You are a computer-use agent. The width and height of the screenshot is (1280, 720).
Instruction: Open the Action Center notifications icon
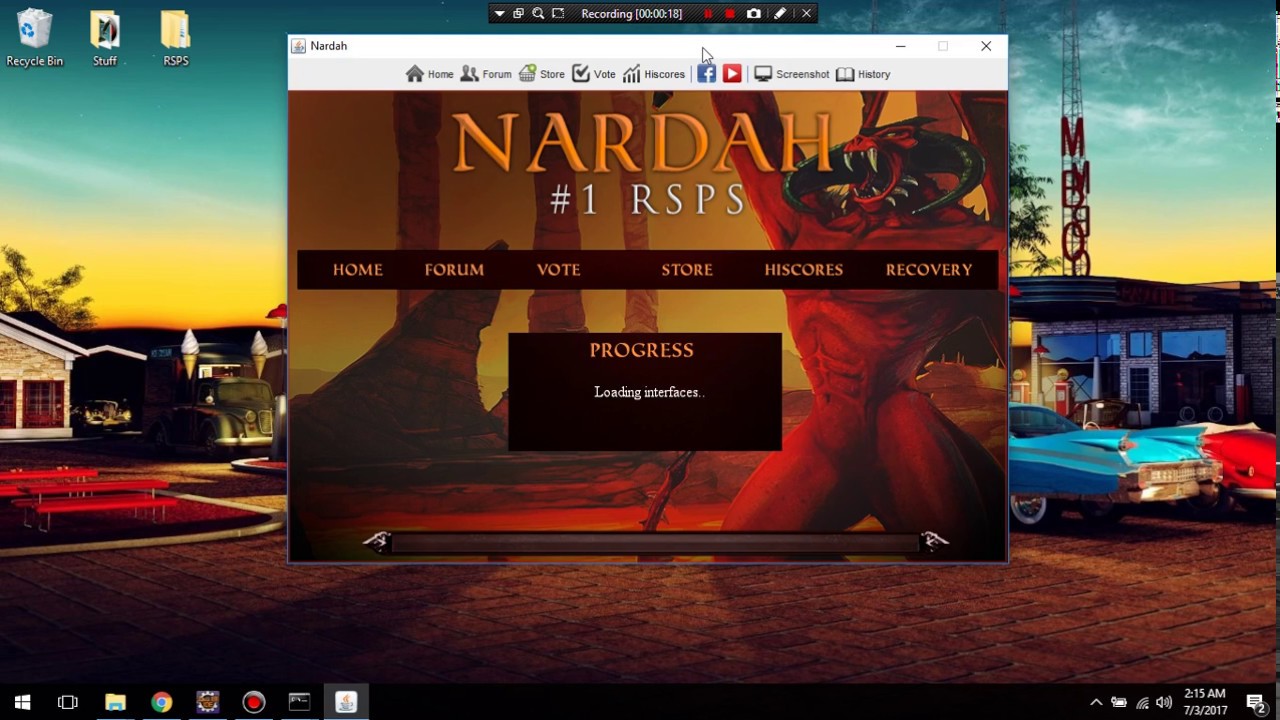[1256, 702]
